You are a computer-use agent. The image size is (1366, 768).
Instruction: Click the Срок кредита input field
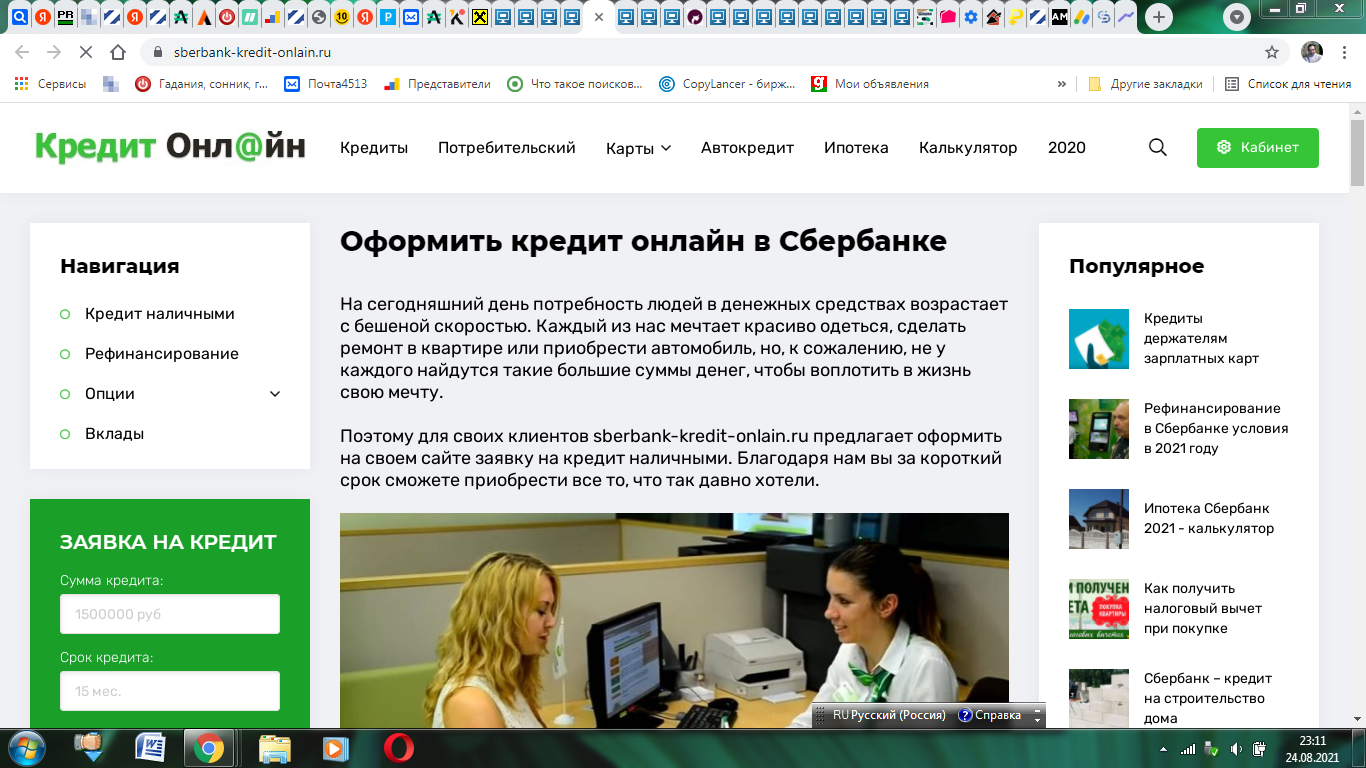click(170, 691)
